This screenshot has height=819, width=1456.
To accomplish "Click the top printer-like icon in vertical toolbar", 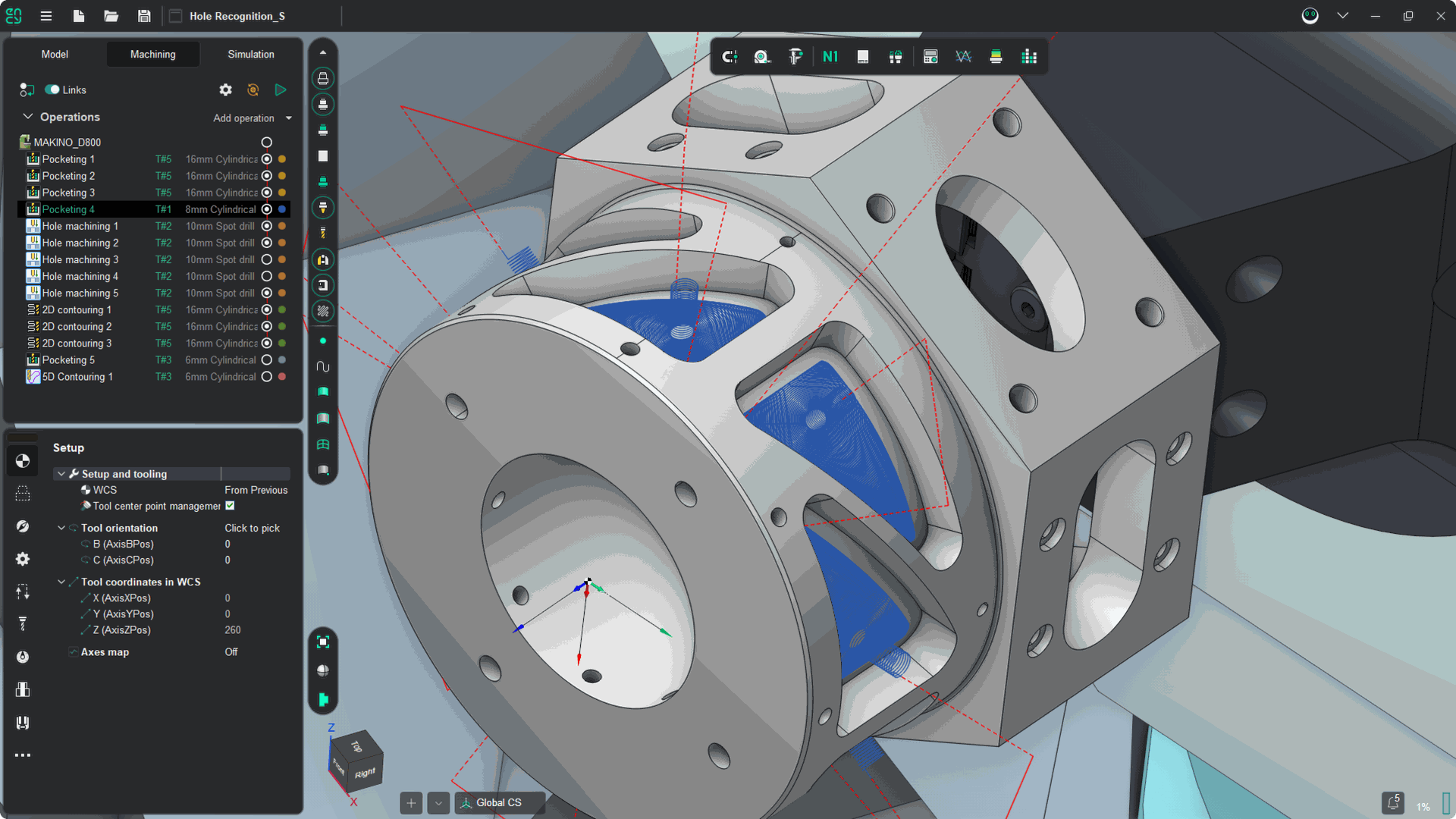I will pos(323,78).
